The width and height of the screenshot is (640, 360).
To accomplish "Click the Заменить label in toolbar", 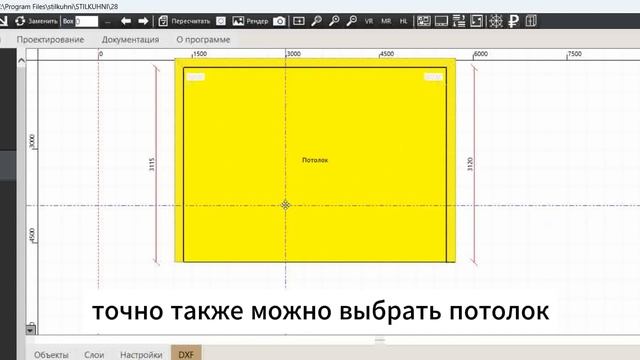I will tap(42, 21).
